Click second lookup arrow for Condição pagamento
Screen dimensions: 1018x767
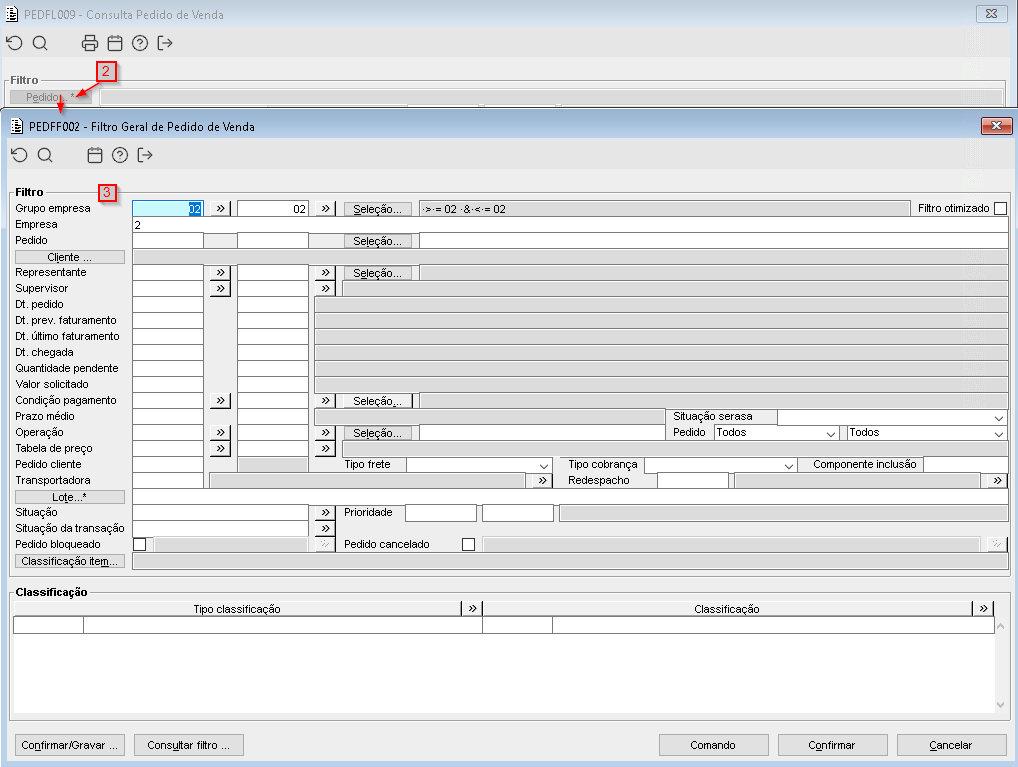coord(325,401)
